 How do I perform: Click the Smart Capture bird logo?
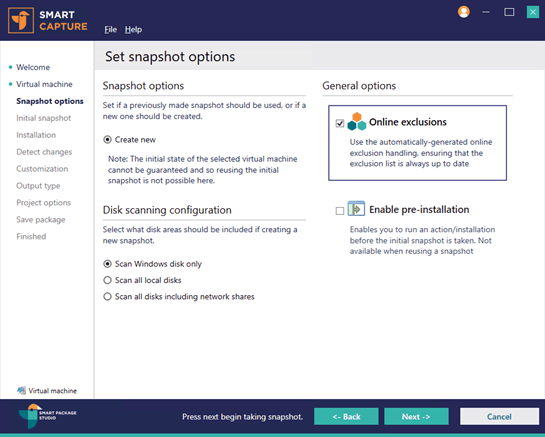(x=21, y=21)
